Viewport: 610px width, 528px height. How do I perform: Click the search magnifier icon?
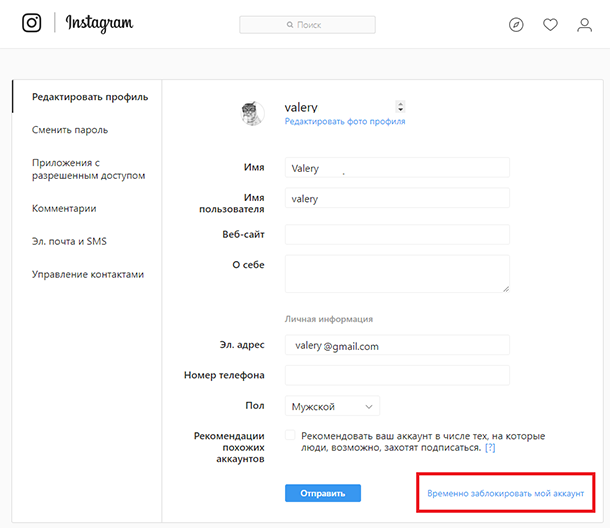290,25
